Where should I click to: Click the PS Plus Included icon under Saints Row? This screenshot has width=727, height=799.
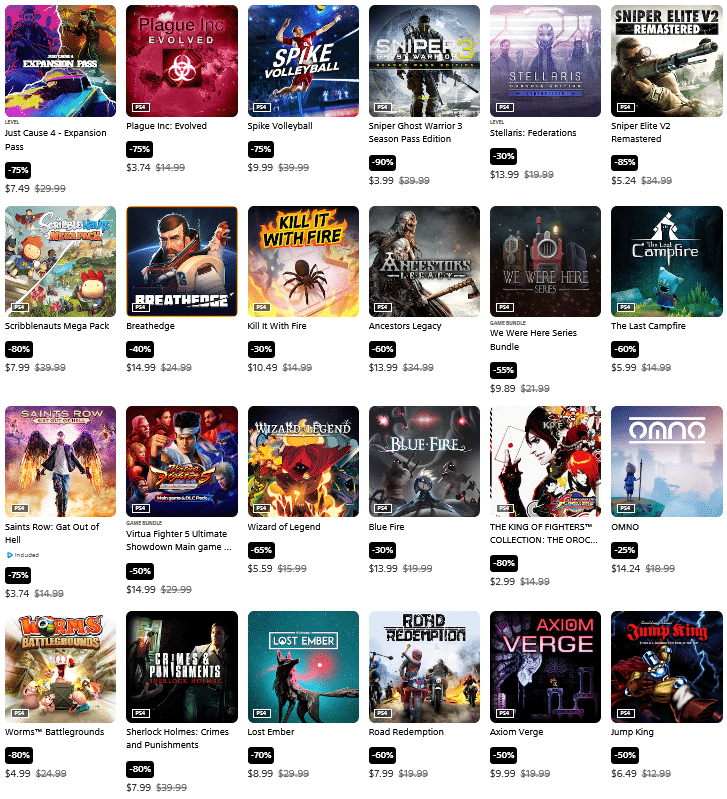pyautogui.click(x=10, y=555)
